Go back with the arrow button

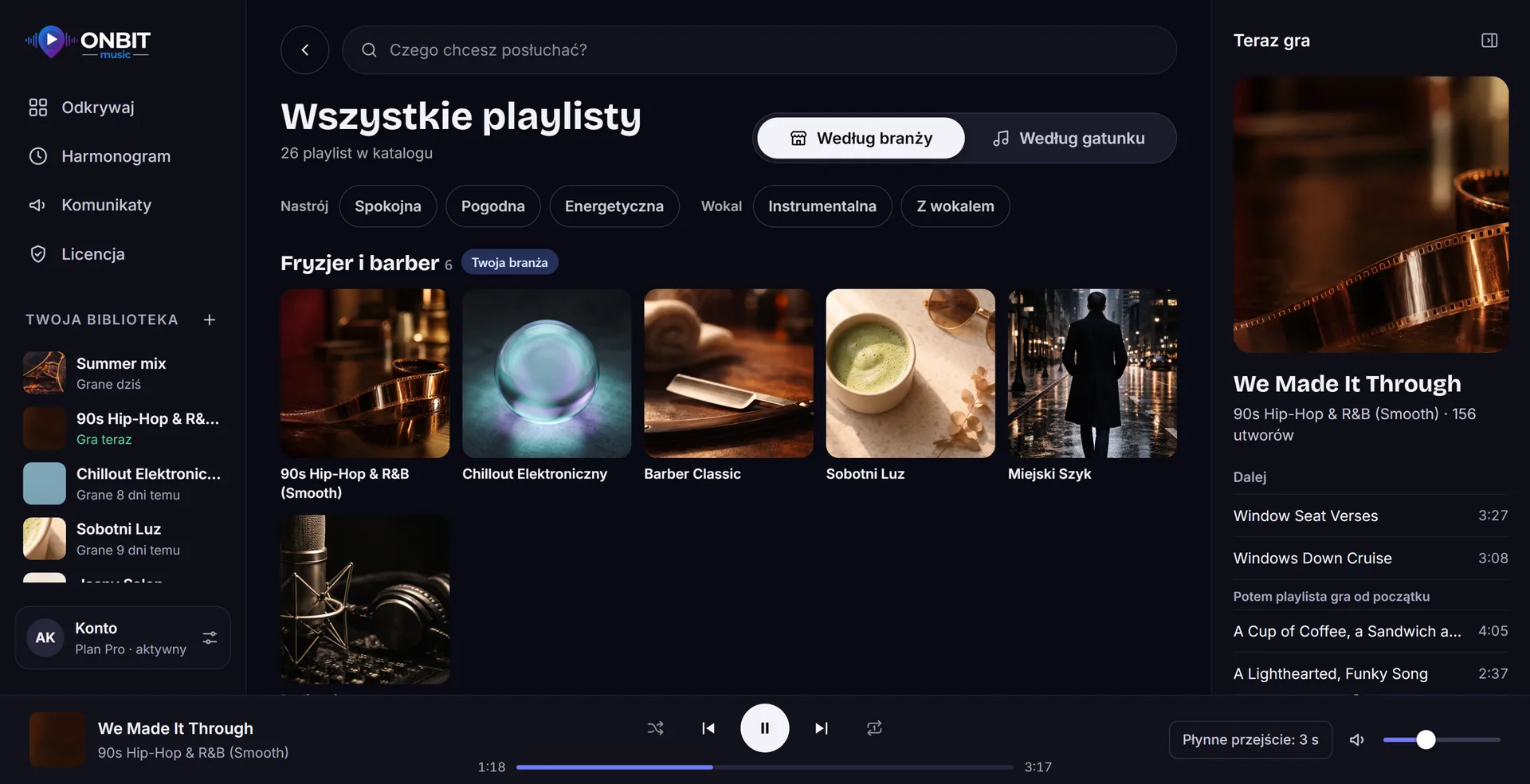coord(304,50)
